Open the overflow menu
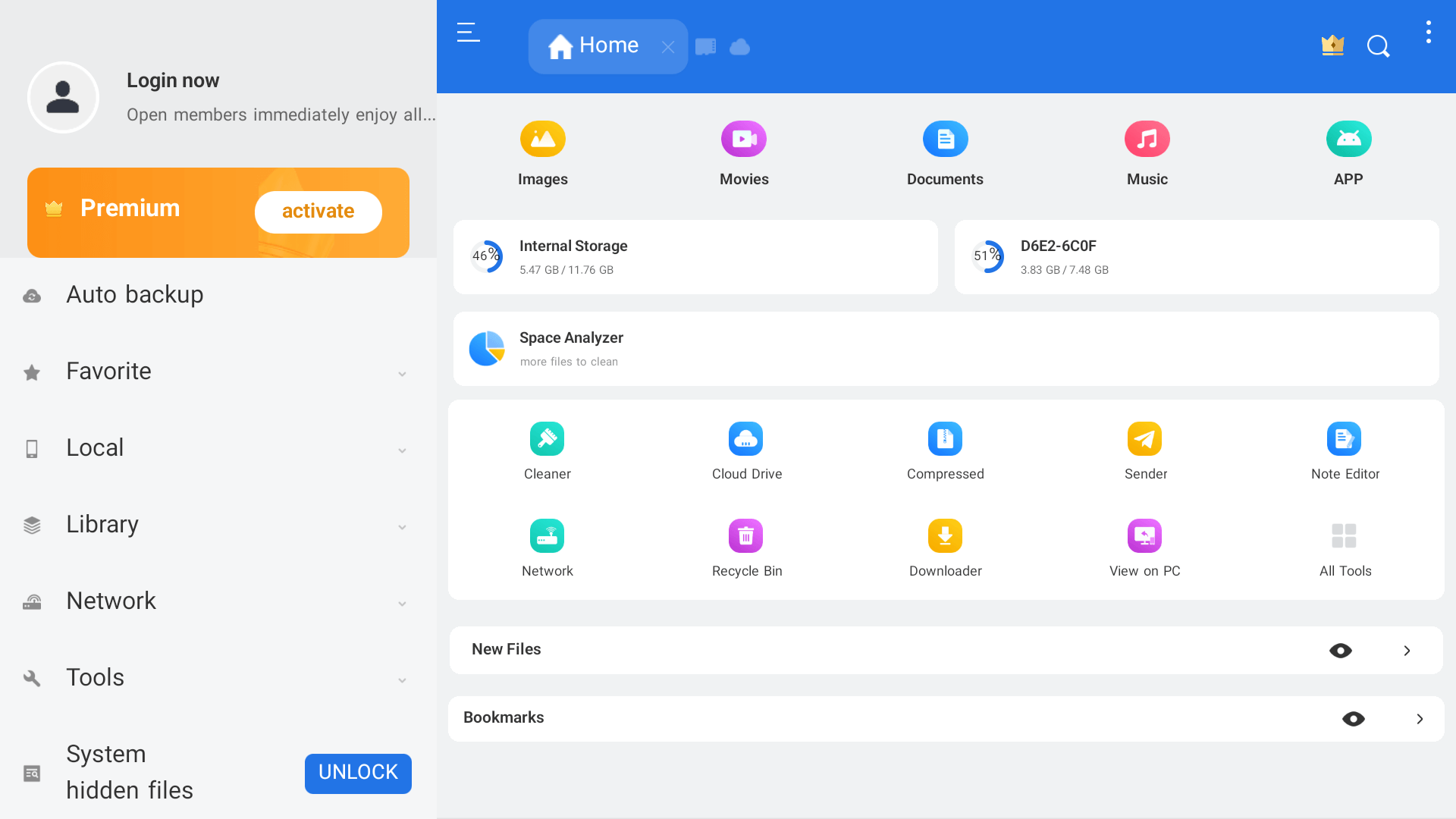The height and width of the screenshot is (819, 1456). tap(1429, 32)
